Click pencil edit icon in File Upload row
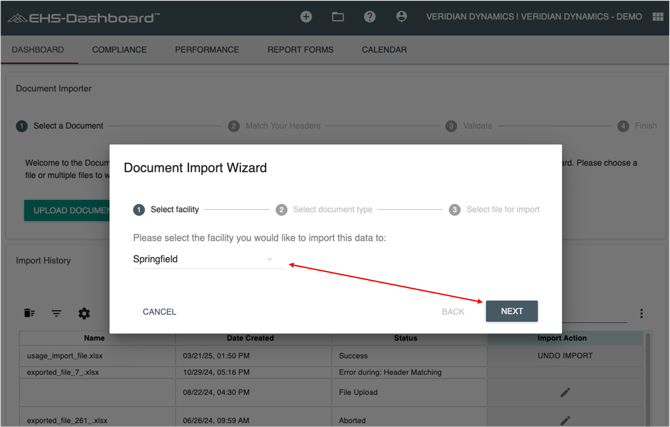Screen dimensions: 670x427 (x=565, y=392)
